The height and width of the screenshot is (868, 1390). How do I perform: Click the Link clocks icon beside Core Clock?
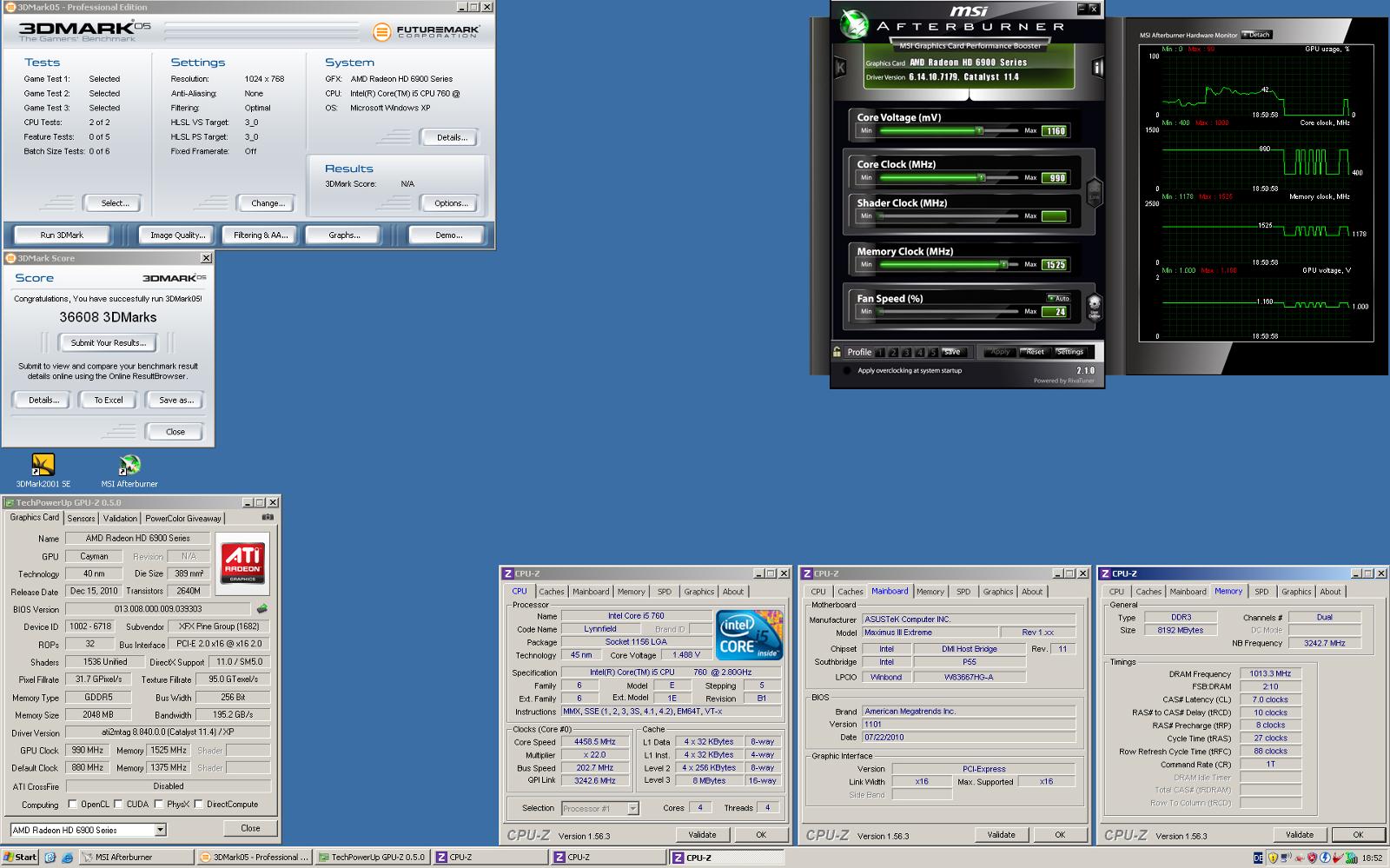pos(1095,193)
